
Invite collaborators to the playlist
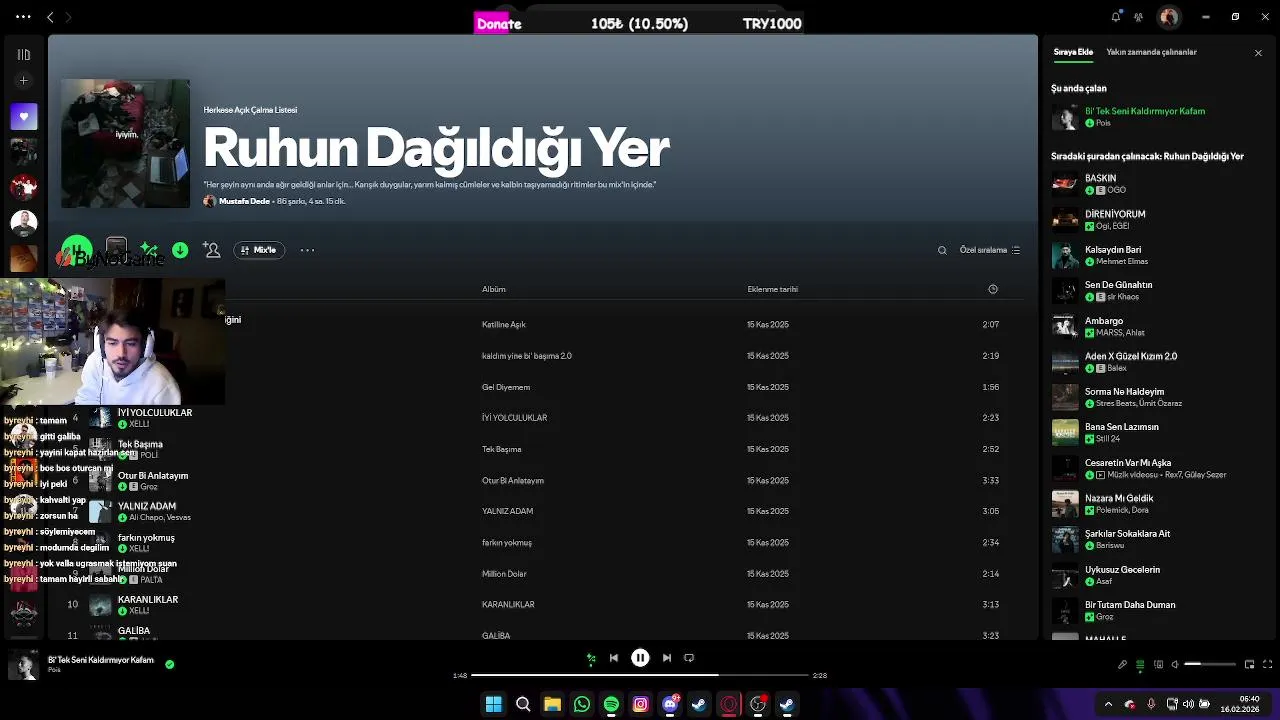[x=211, y=250]
